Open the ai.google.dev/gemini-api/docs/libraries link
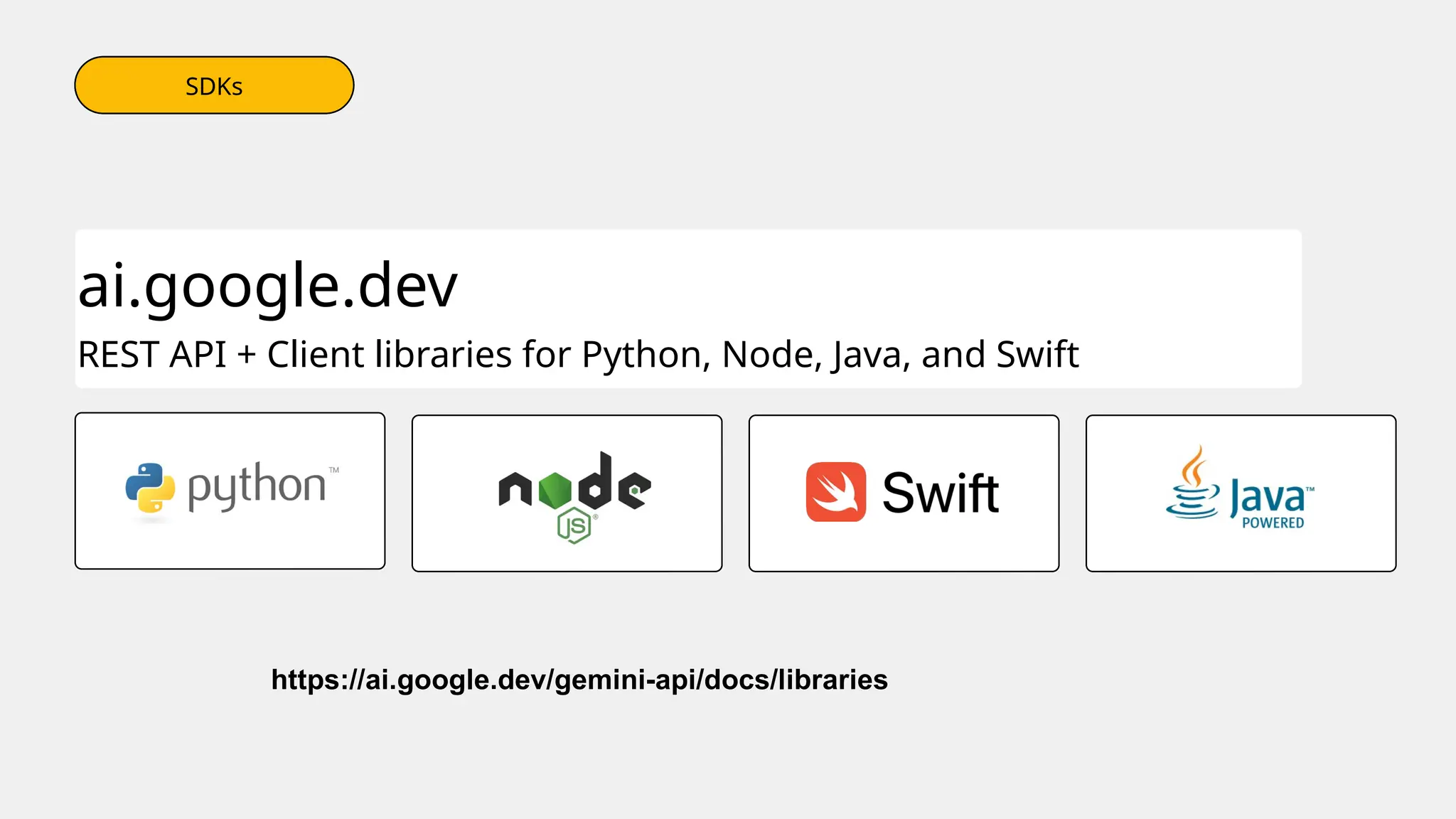Screen dimensions: 1456x819 579,680
